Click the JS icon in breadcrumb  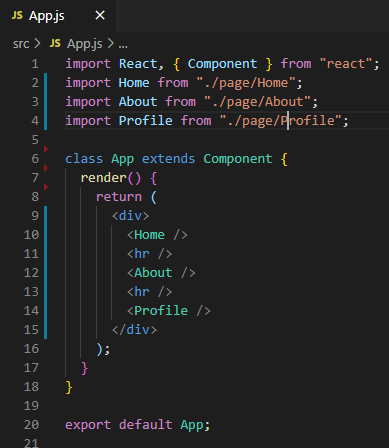[55, 43]
